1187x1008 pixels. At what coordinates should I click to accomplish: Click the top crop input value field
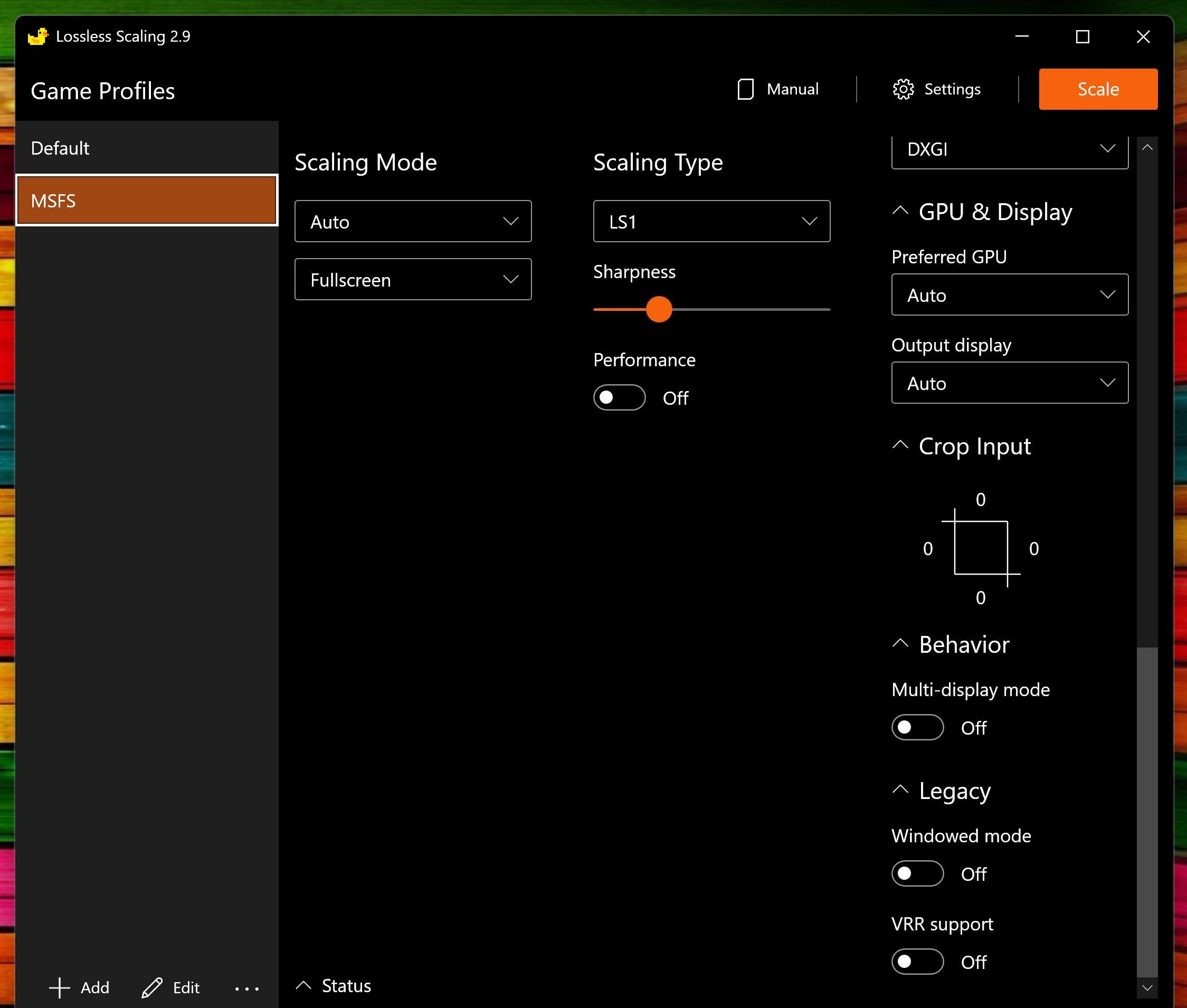point(980,499)
